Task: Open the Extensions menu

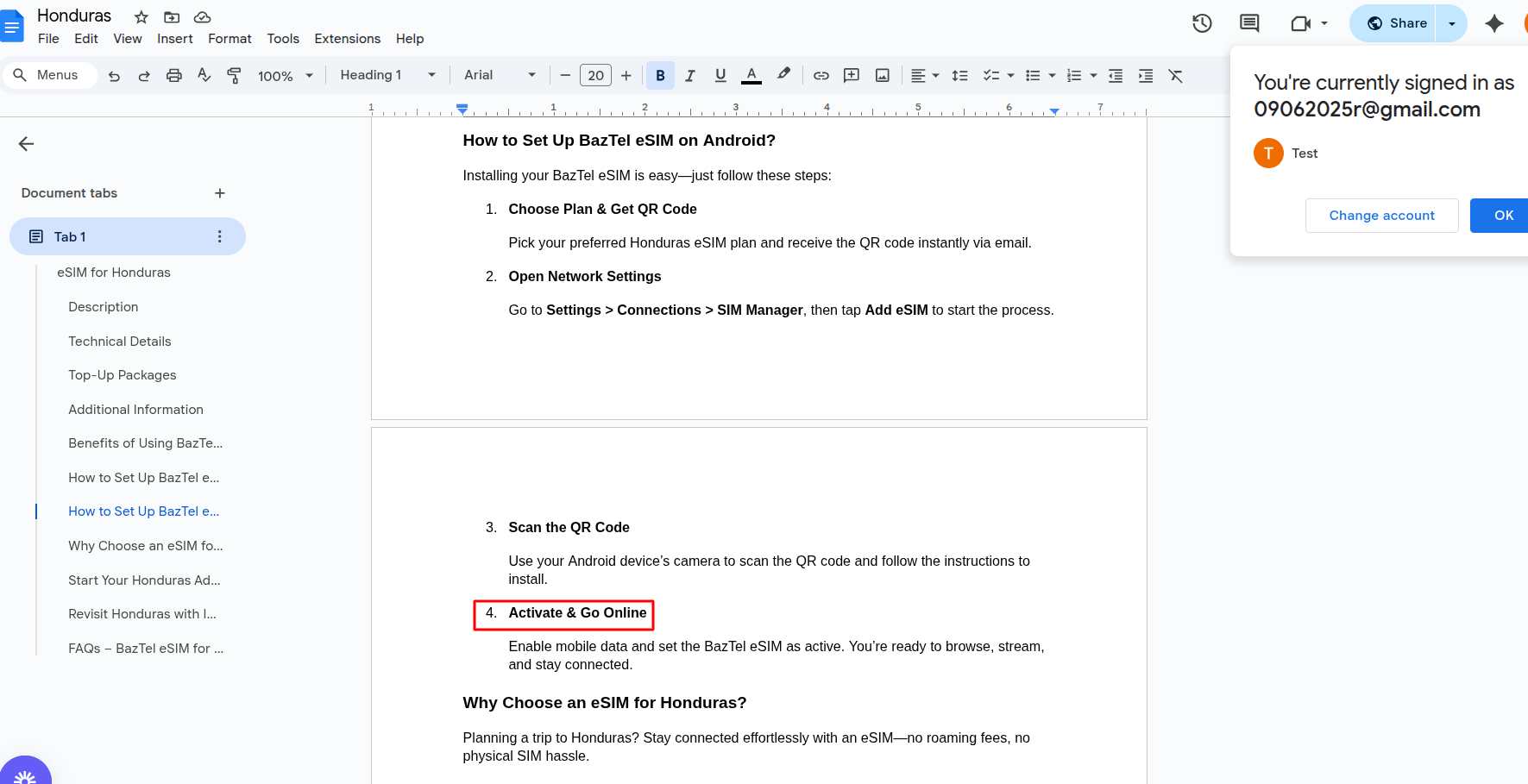Action: pyautogui.click(x=347, y=39)
